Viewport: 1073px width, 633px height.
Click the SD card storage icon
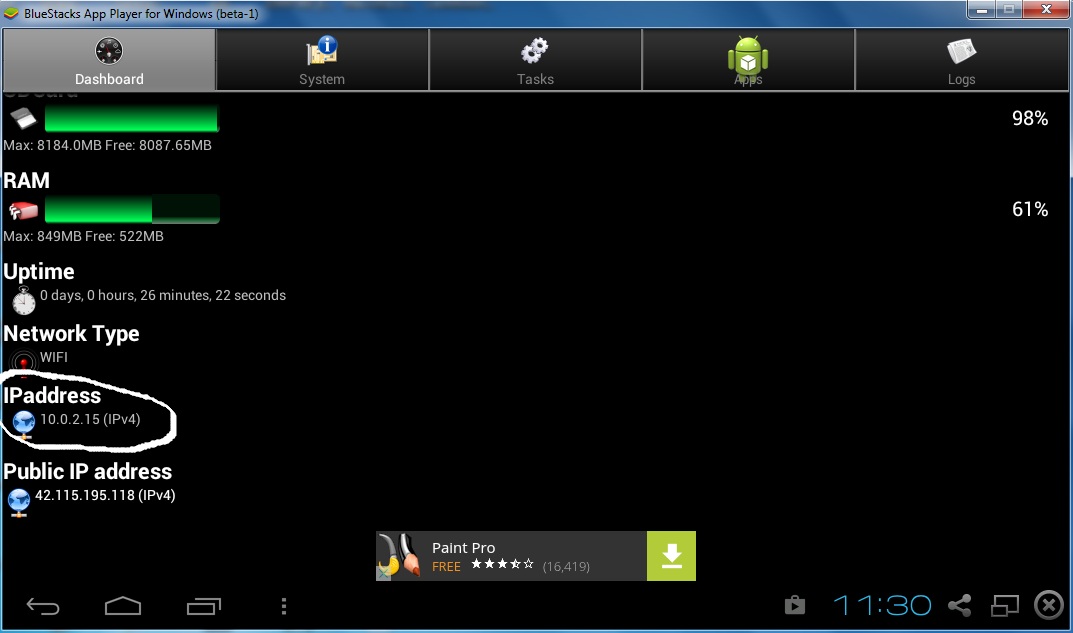(x=23, y=119)
